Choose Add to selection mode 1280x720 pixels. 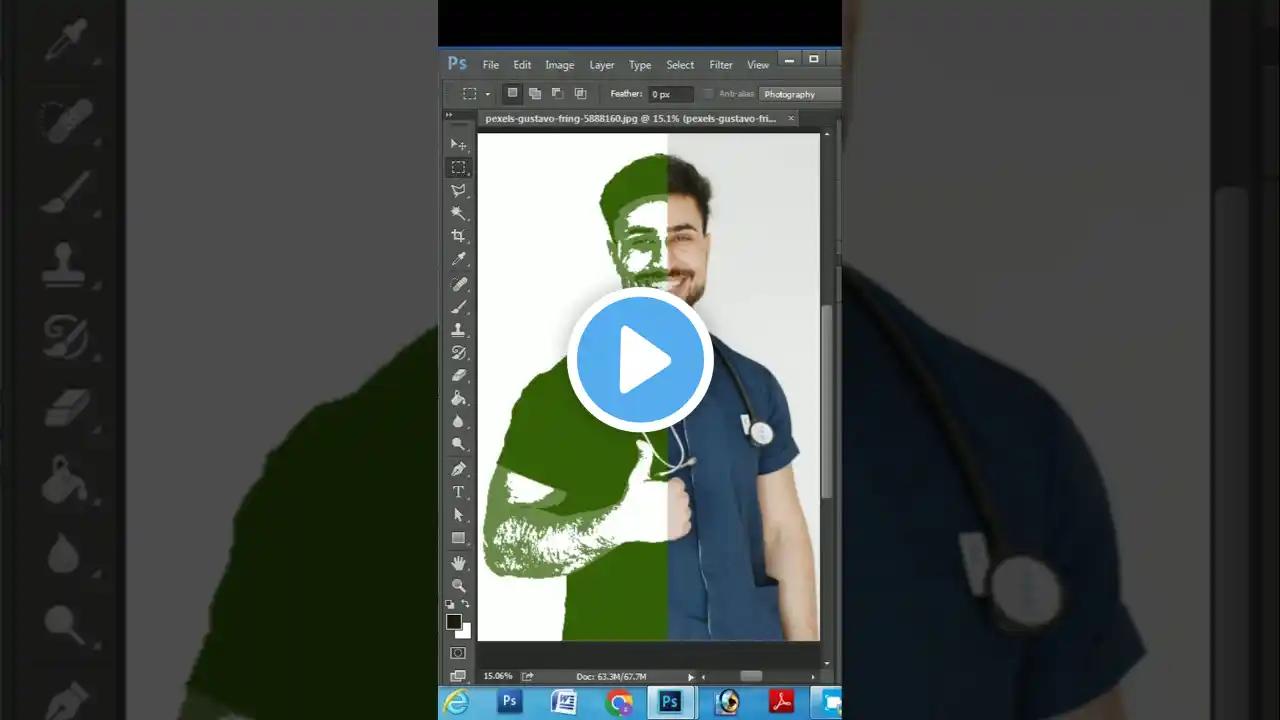tap(535, 93)
